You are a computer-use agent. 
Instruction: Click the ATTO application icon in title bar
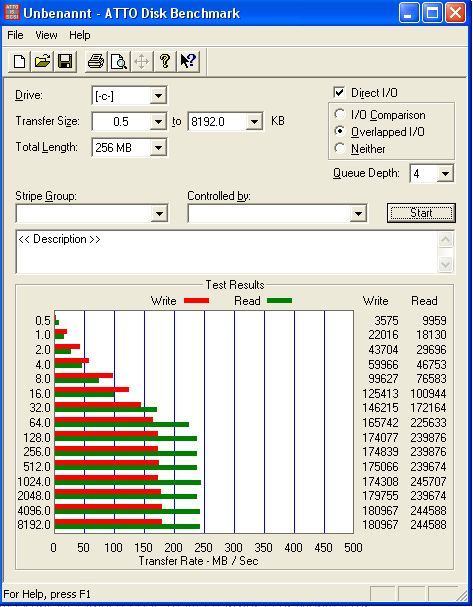click(x=12, y=12)
